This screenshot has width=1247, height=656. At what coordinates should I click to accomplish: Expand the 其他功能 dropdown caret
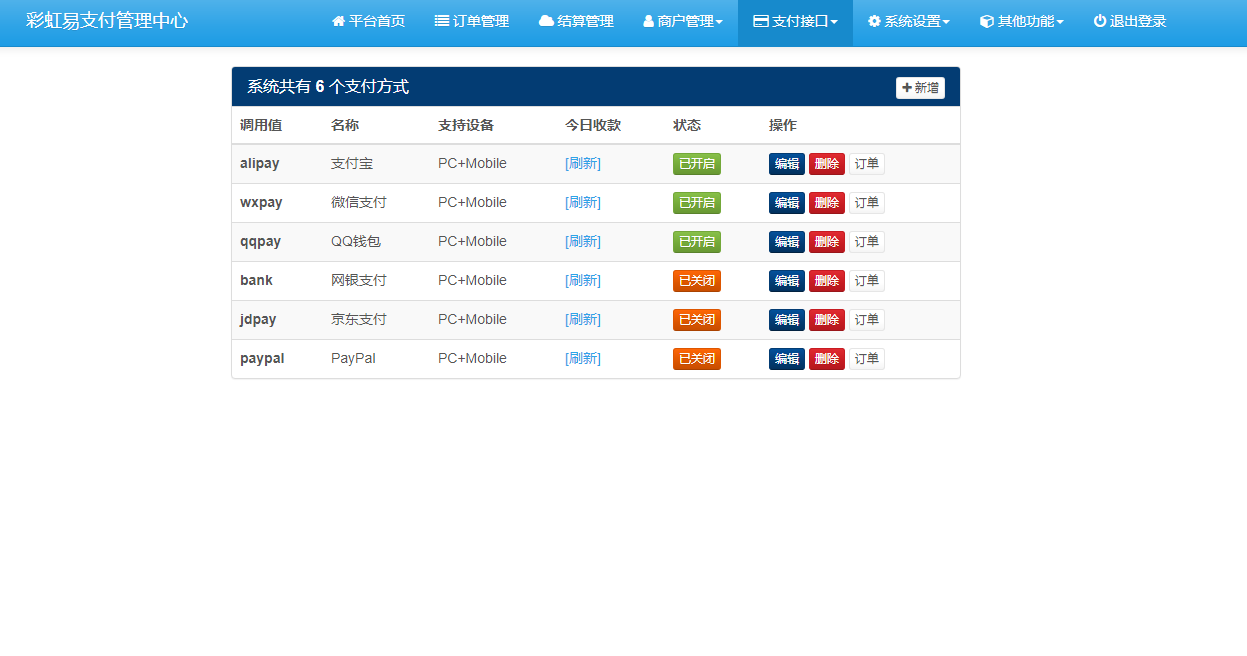(x=1060, y=22)
